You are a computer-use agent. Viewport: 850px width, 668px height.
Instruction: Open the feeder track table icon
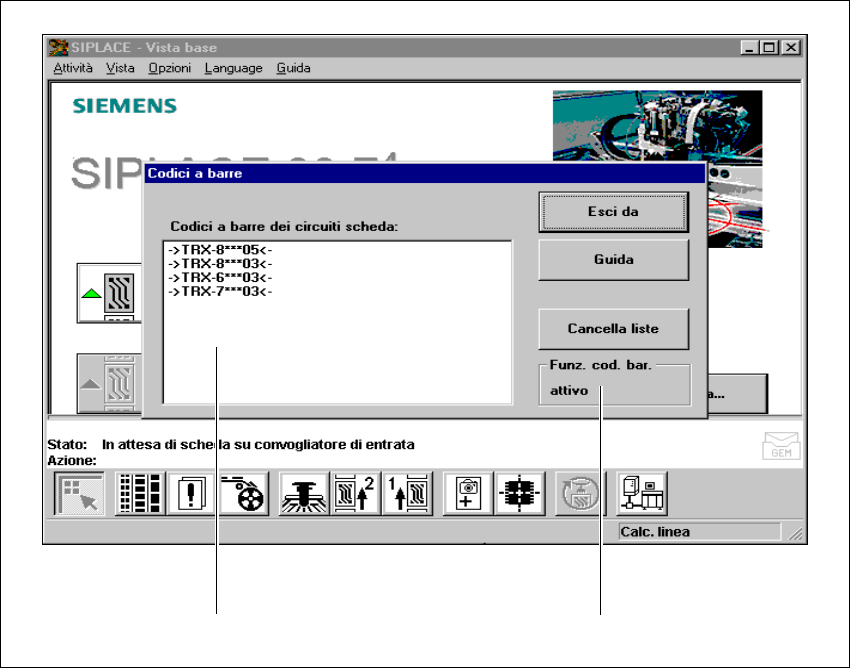click(x=140, y=493)
